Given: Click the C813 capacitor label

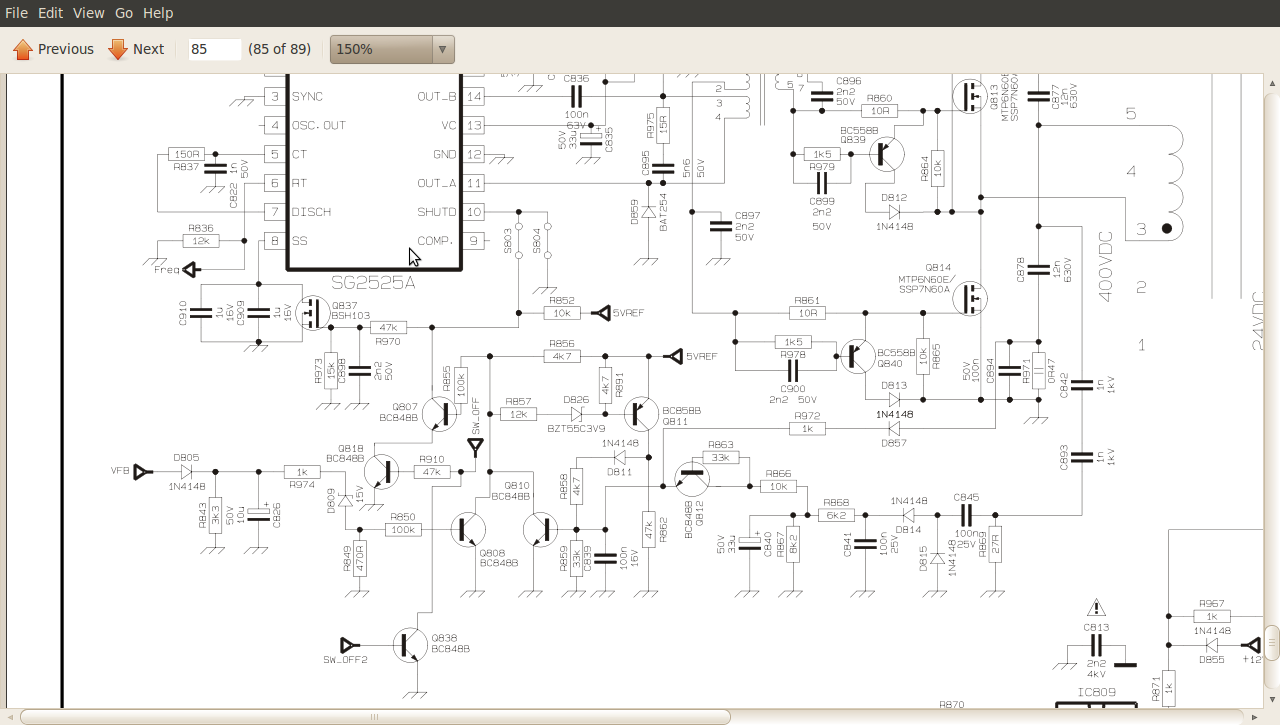Looking at the screenshot, I should coord(1096,628).
